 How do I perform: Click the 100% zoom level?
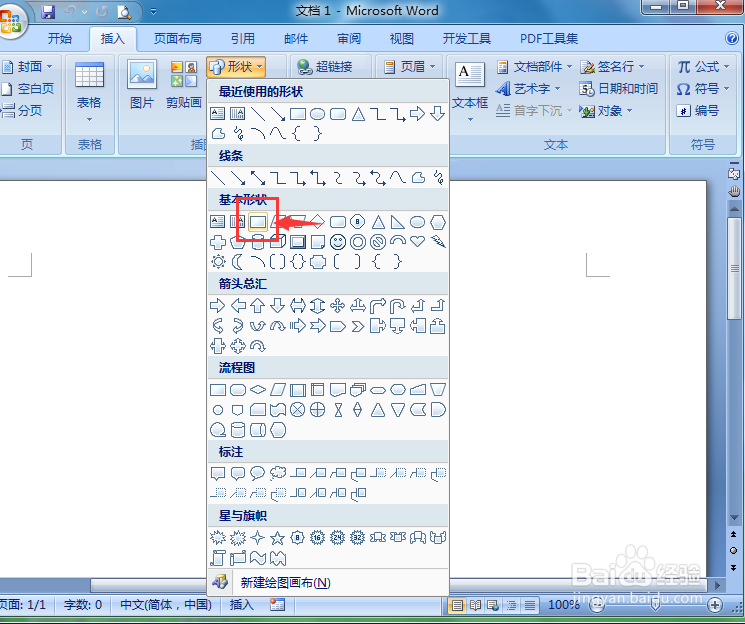pos(564,605)
